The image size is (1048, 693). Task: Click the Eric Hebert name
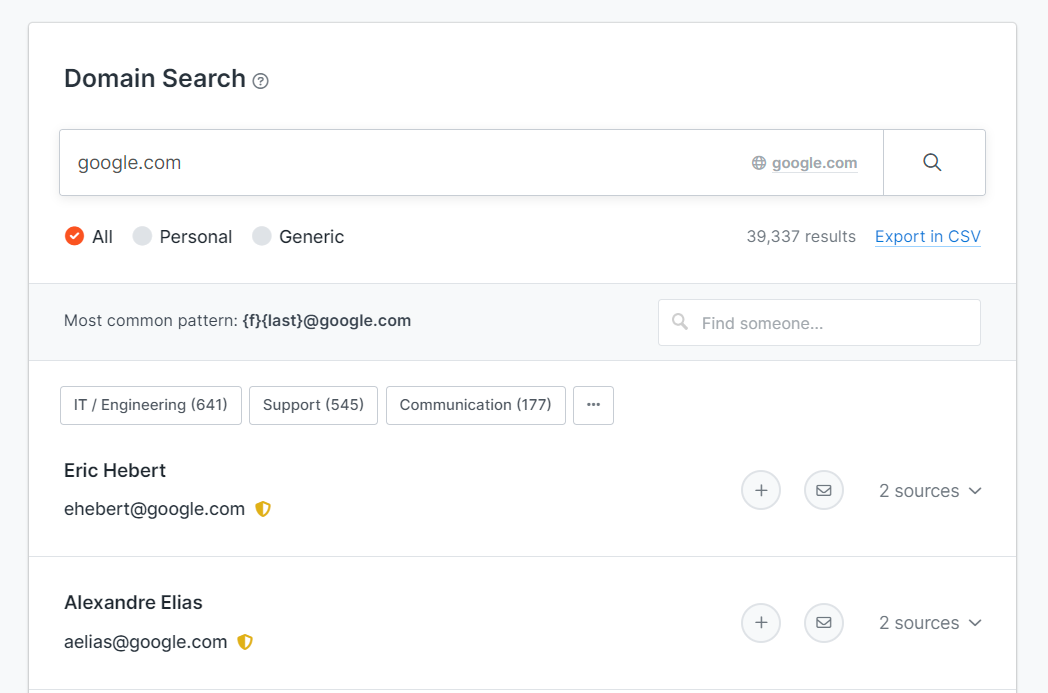(115, 470)
